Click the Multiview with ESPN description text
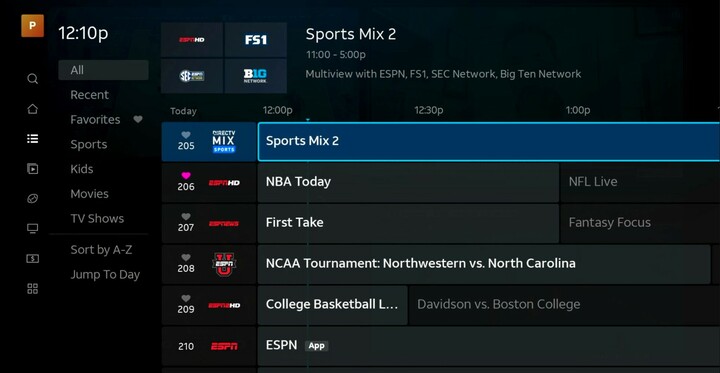Screen dimensions: 720x373 point(444,74)
